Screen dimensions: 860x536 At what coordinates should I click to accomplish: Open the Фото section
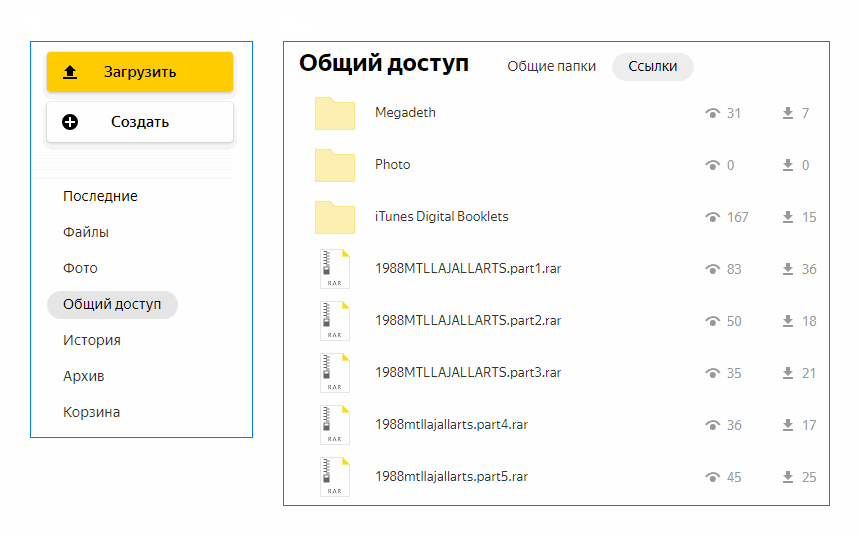click(80, 269)
